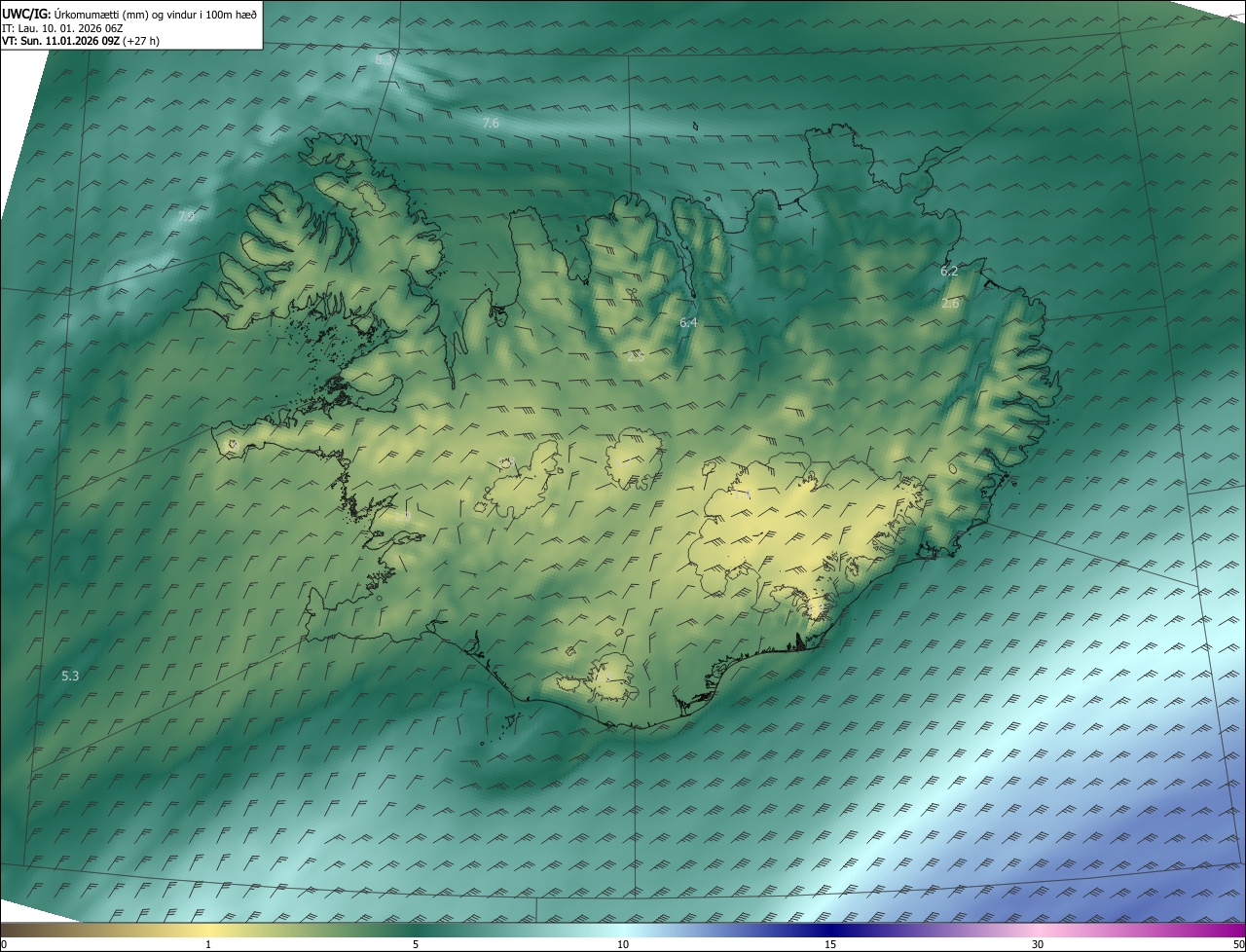
Task: Click the 5 tick label on the color scale
Action: [416, 944]
